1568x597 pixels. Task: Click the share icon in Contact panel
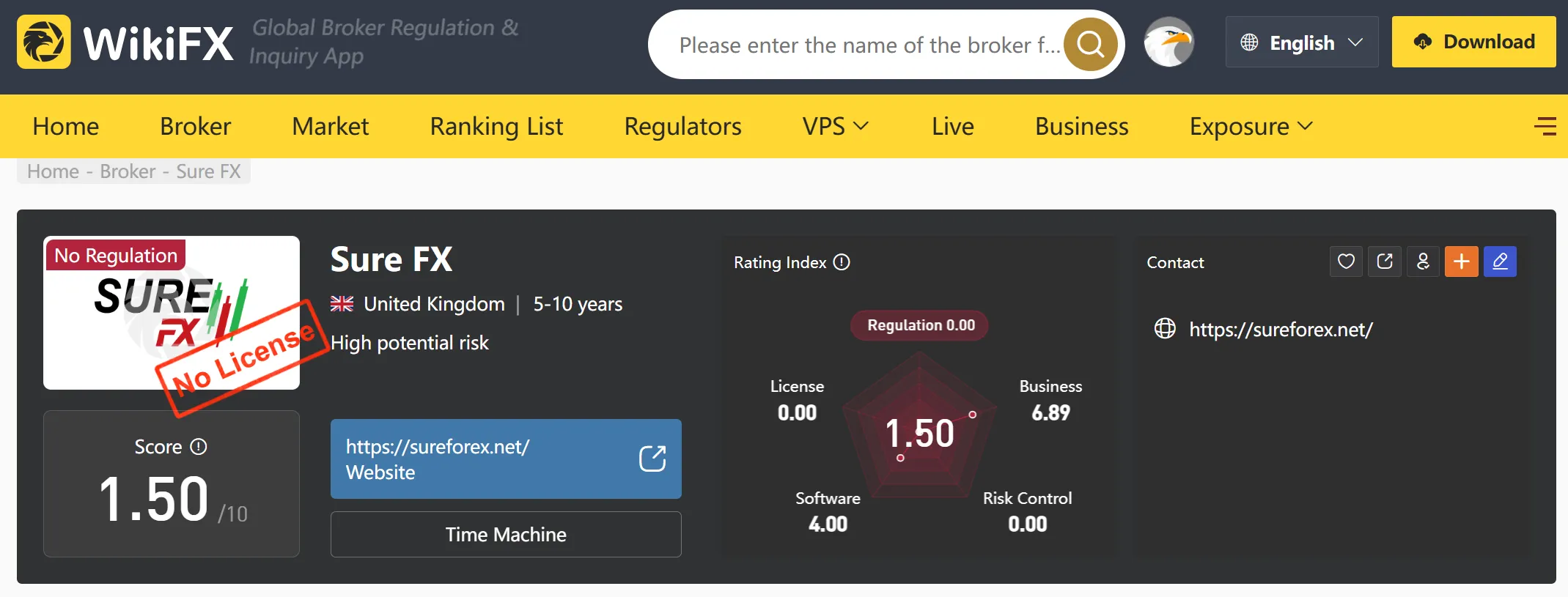click(1385, 262)
